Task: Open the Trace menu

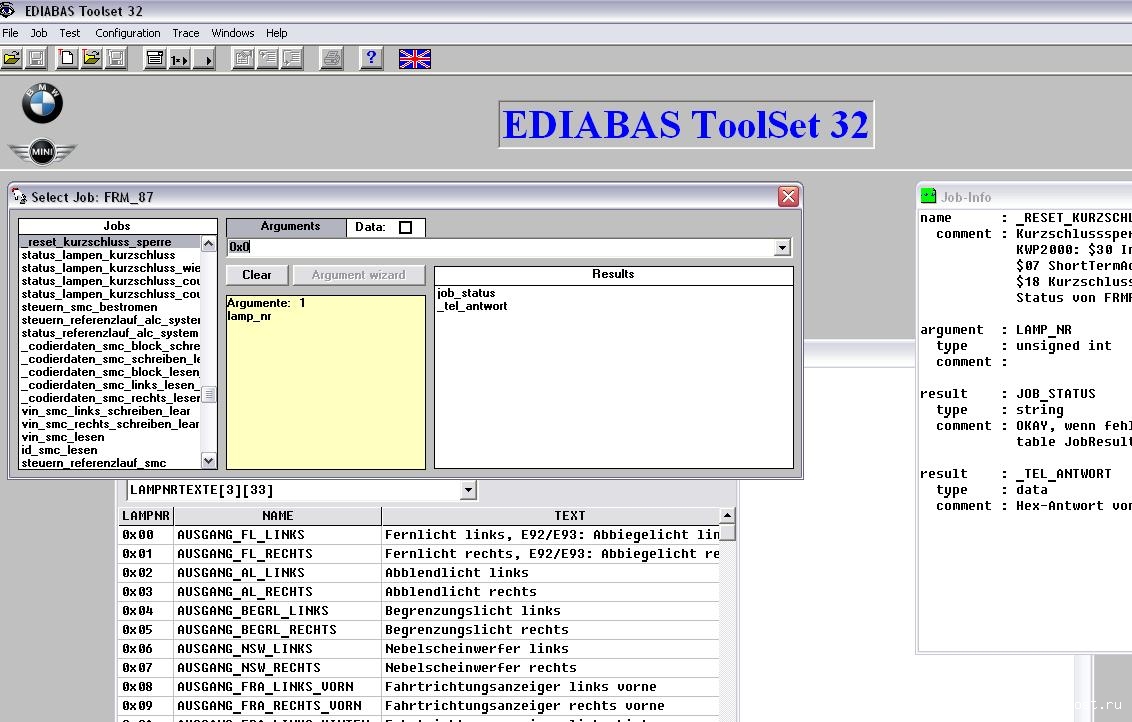Action: click(x=185, y=33)
